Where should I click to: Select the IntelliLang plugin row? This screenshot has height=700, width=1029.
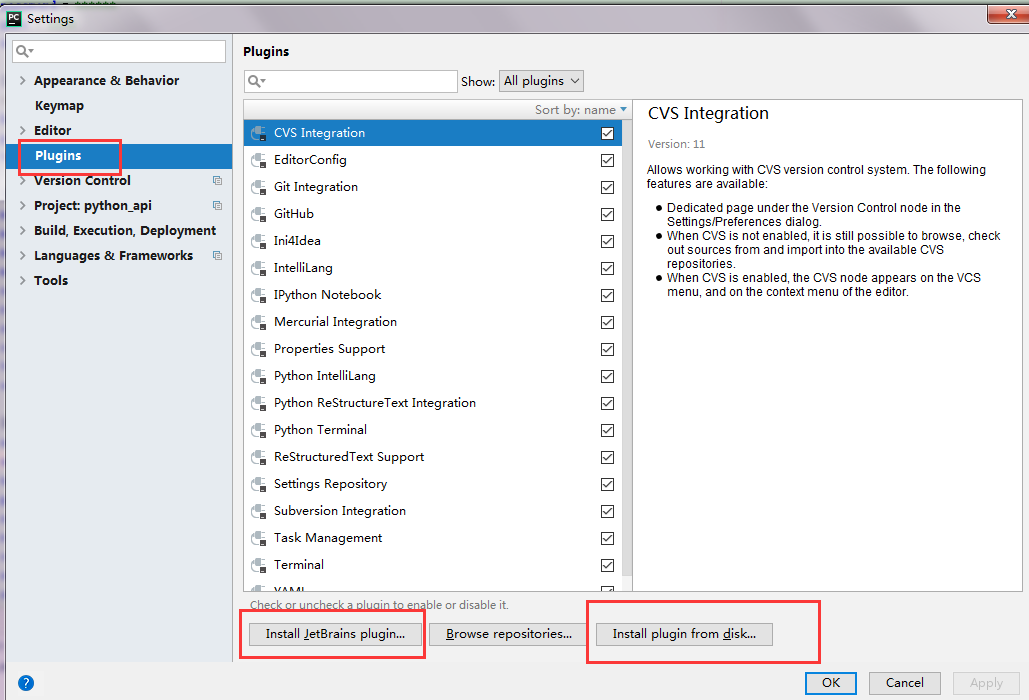pyautogui.click(x=433, y=268)
